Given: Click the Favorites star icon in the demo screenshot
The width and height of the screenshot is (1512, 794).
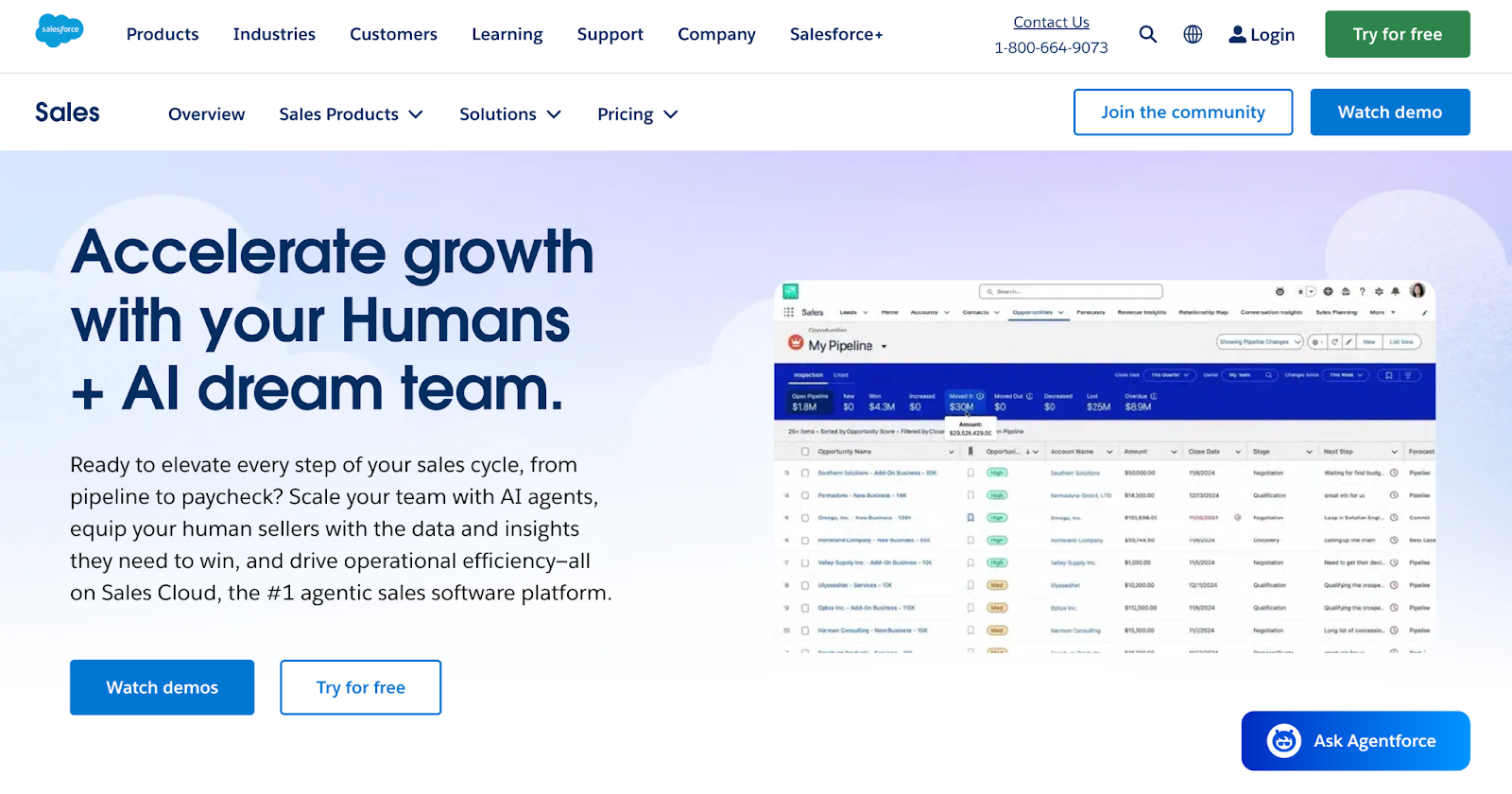Looking at the screenshot, I should pyautogui.click(x=1300, y=291).
